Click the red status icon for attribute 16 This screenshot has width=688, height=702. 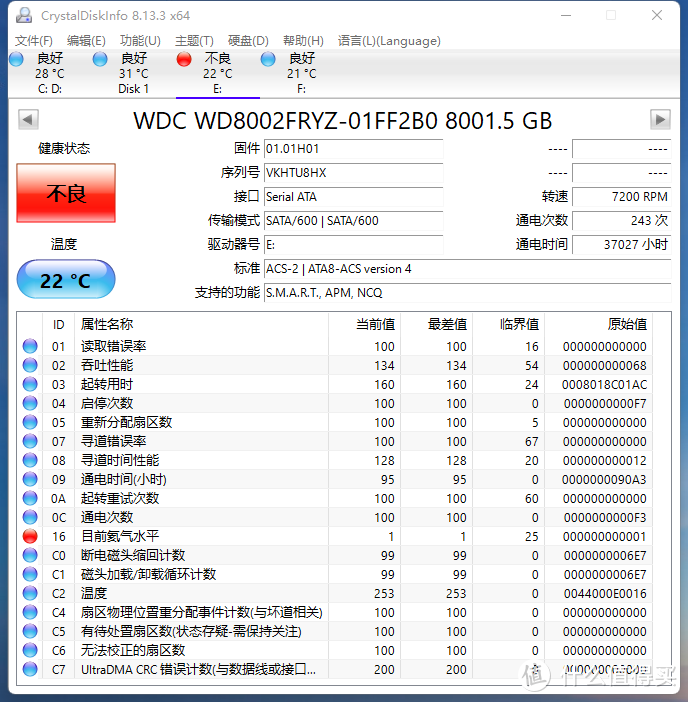pyautogui.click(x=30, y=536)
